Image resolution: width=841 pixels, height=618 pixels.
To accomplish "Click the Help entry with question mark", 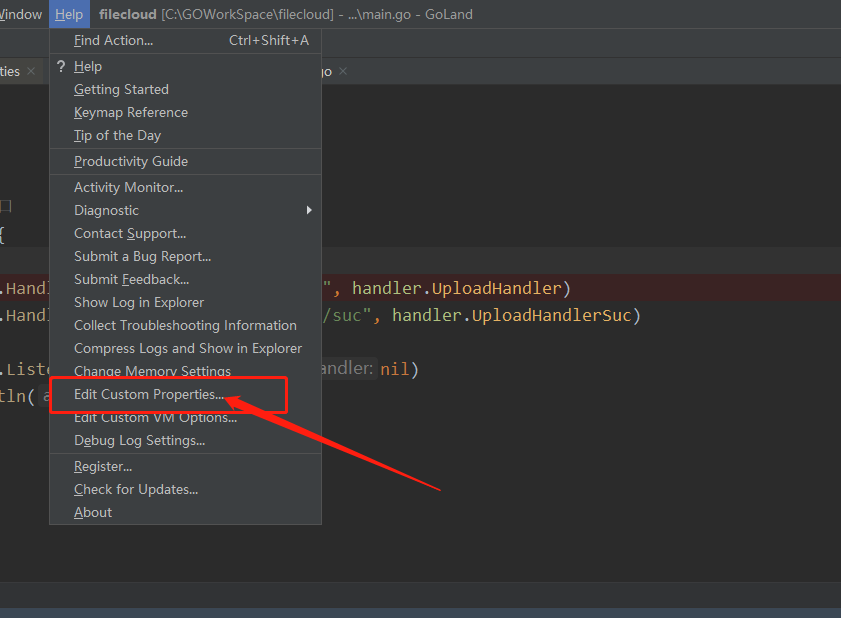I will coord(186,67).
